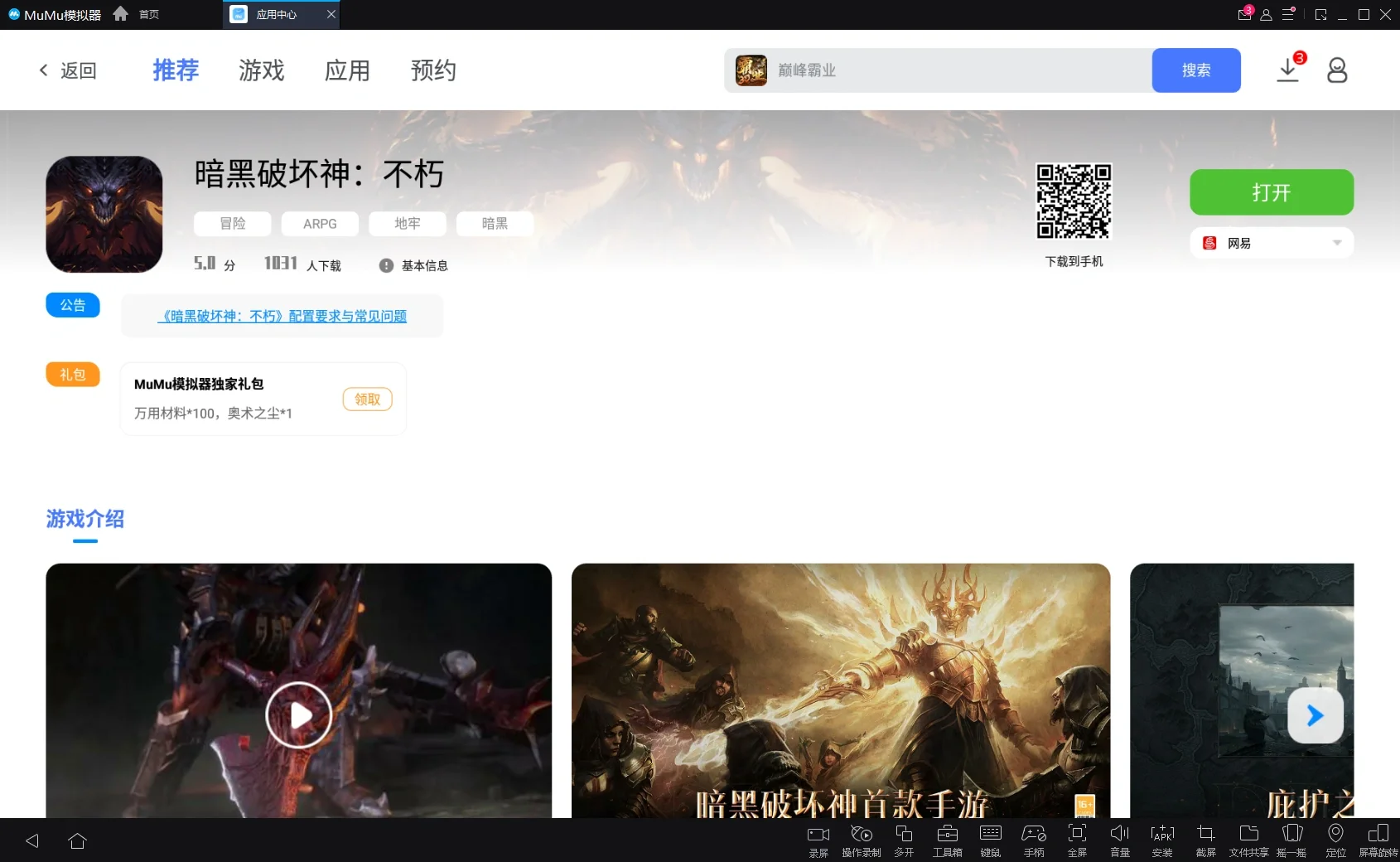Click the mini-window mode icon in title bar
The width and height of the screenshot is (1400, 862).
coord(1321,15)
